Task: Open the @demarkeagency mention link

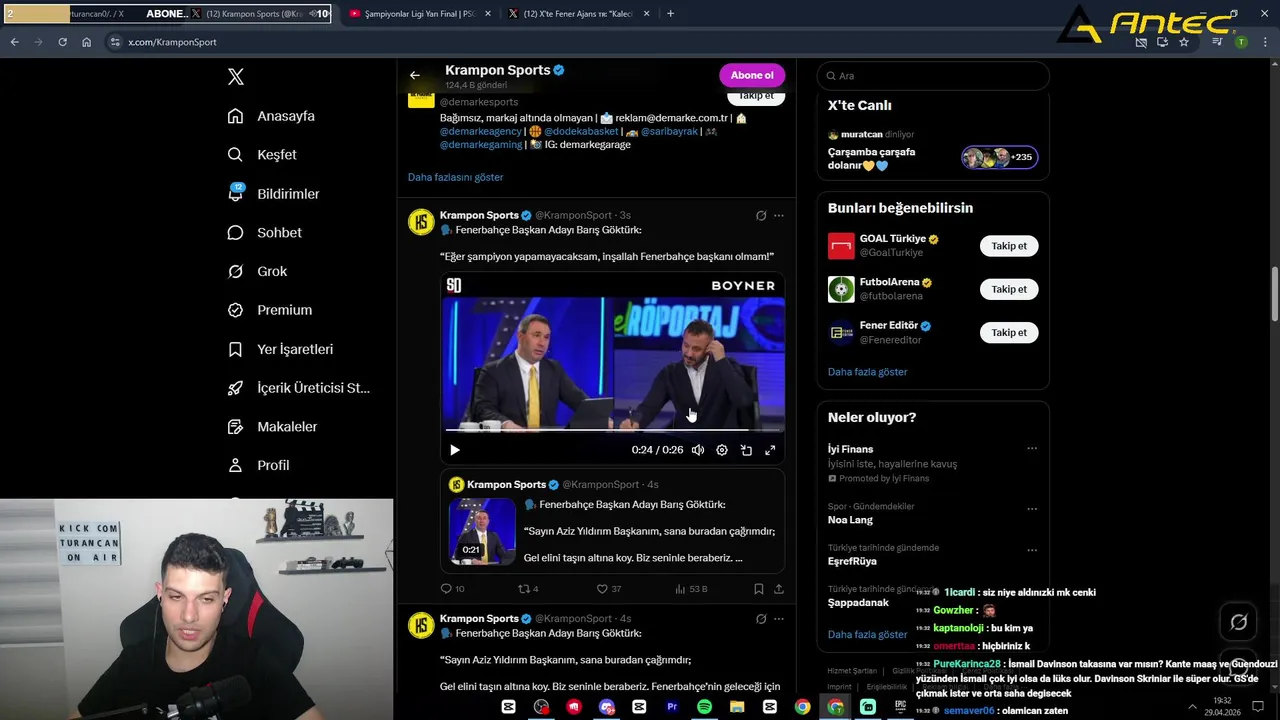Action: click(x=481, y=131)
